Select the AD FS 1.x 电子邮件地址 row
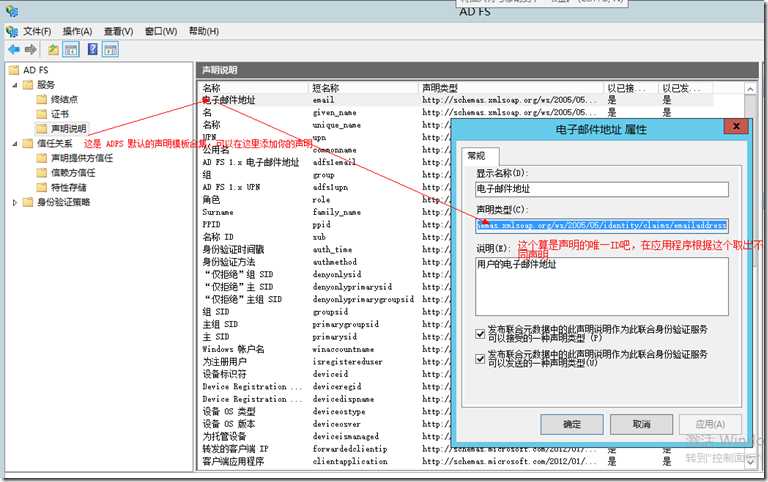The width and height of the screenshot is (768, 482). click(x=325, y=162)
